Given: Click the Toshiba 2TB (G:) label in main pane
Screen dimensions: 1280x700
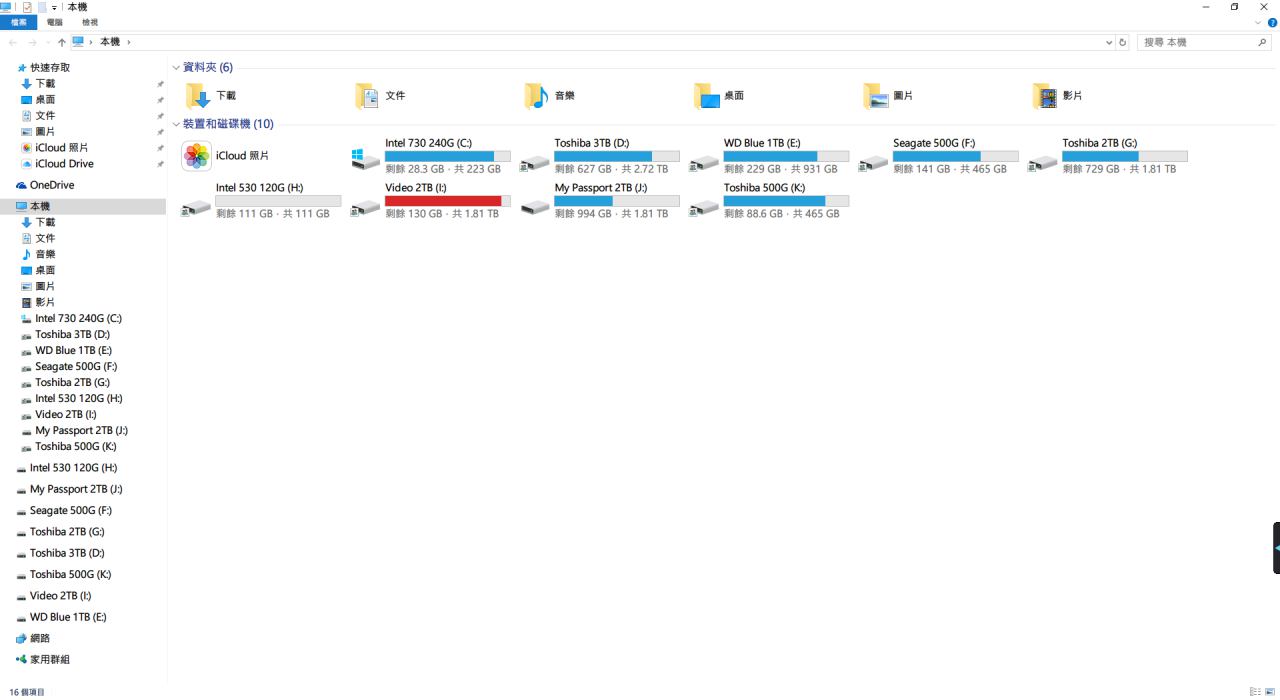Looking at the screenshot, I should pyautogui.click(x=1100, y=143).
